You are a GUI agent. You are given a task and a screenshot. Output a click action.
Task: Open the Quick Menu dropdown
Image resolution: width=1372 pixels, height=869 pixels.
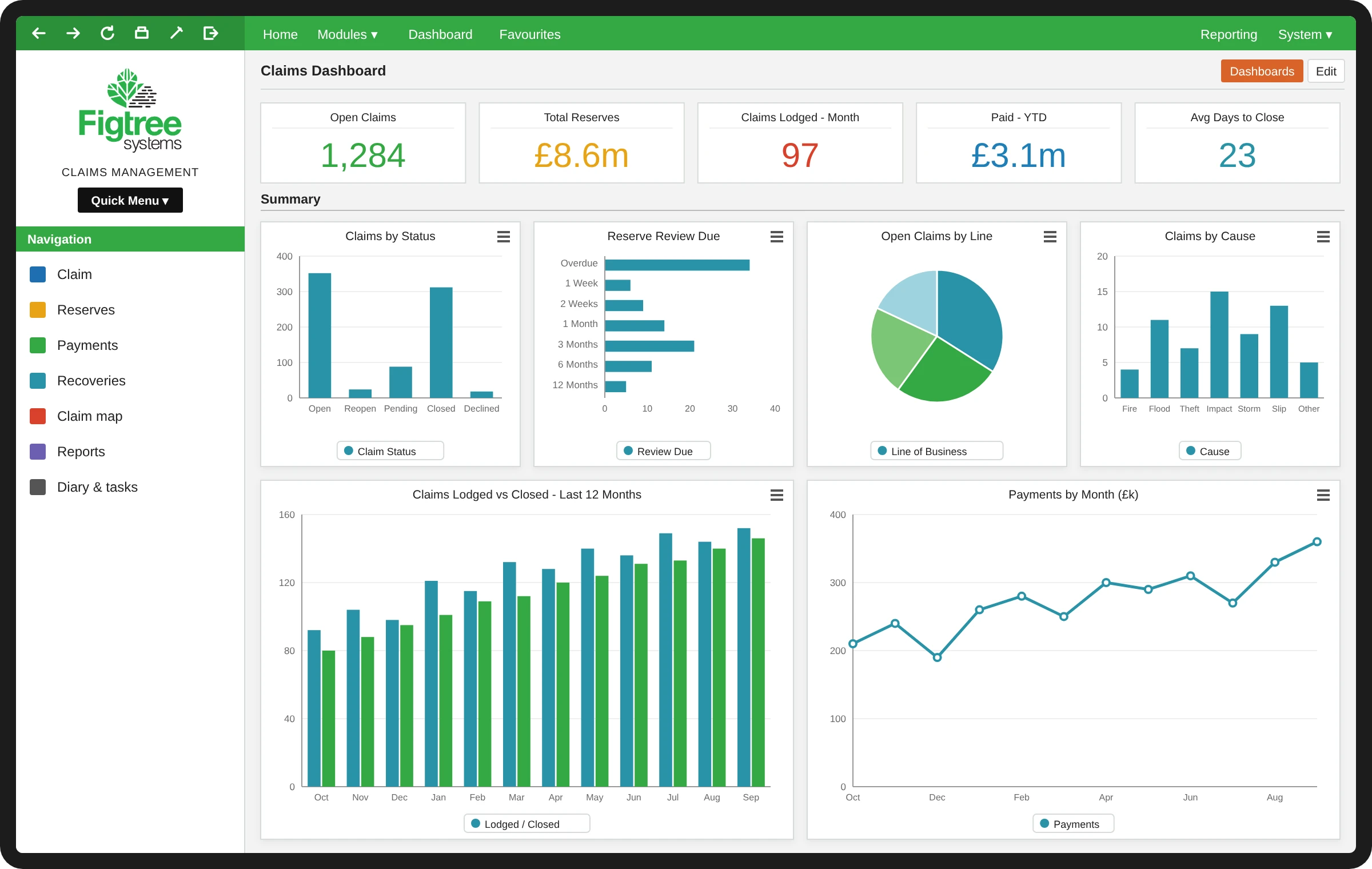pos(130,200)
